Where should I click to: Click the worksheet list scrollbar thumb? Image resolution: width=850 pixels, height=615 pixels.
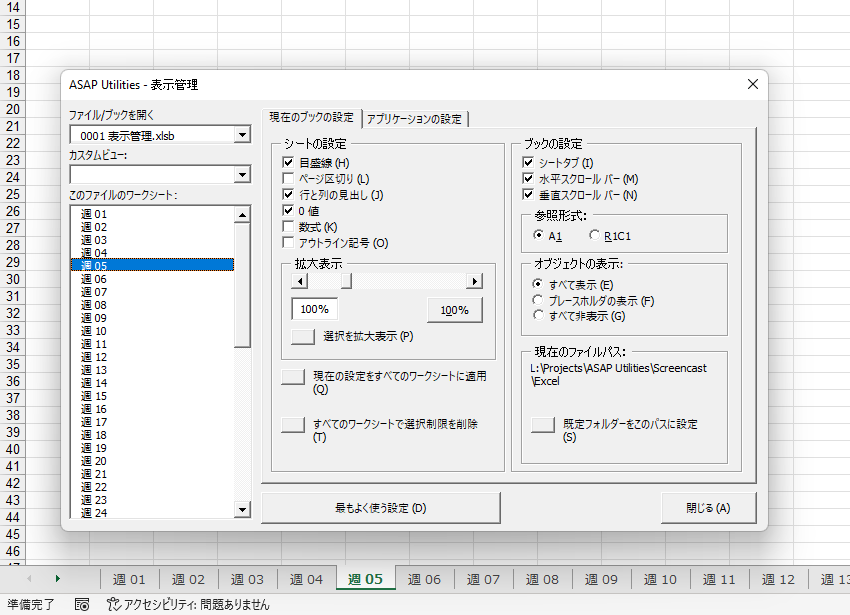242,285
